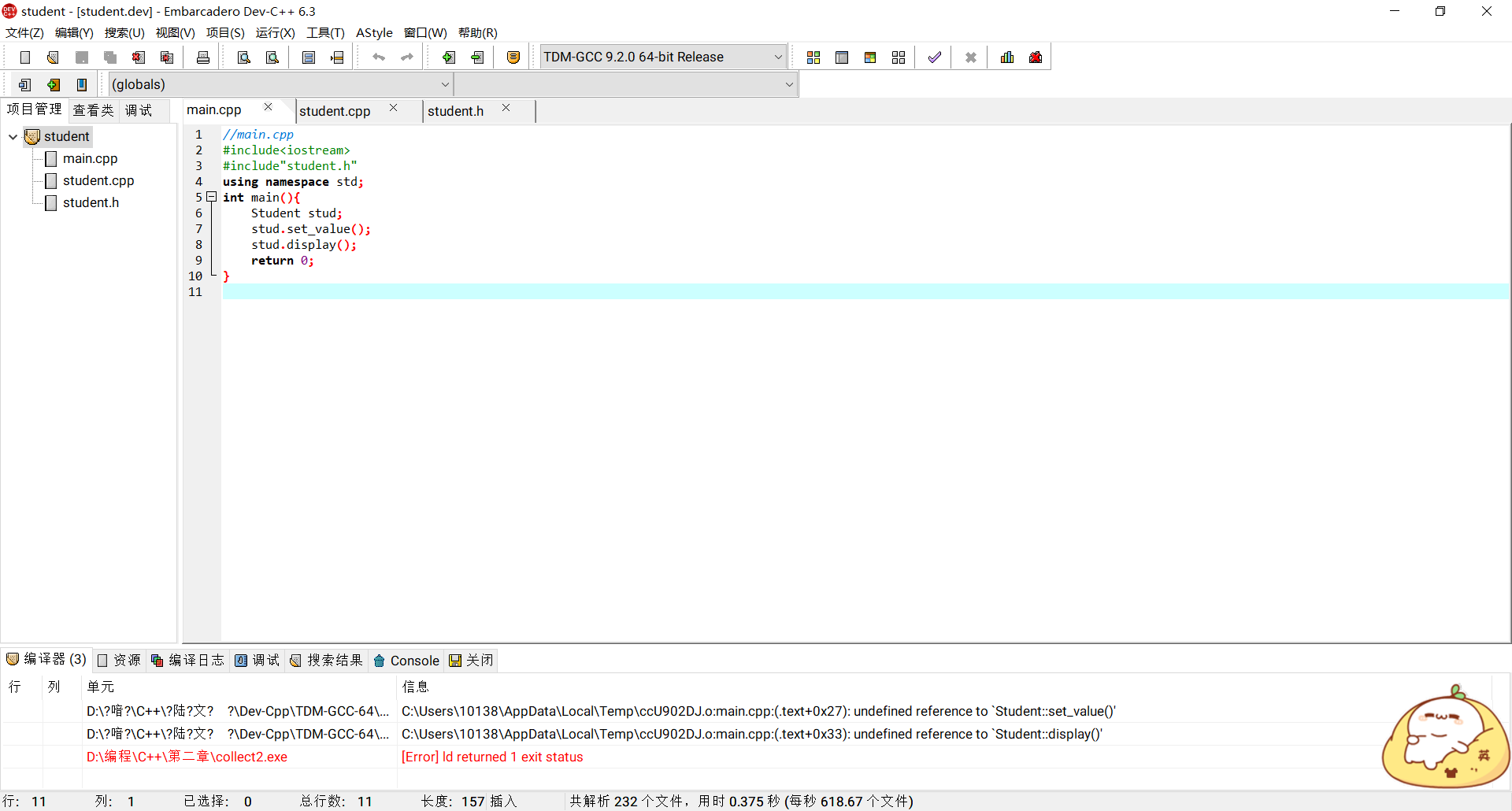Open the profile analysis bar-chart icon
Viewport: 1512px width, 811px height.
click(x=1006, y=57)
